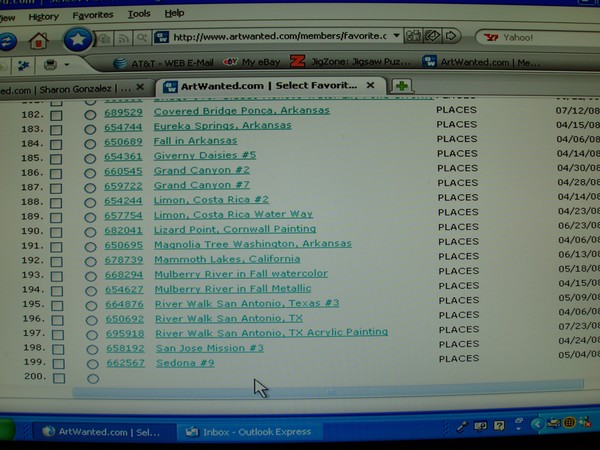The width and height of the screenshot is (600, 450).
Task: Open the address bar URL dropdown
Action: pyautogui.click(x=396, y=36)
